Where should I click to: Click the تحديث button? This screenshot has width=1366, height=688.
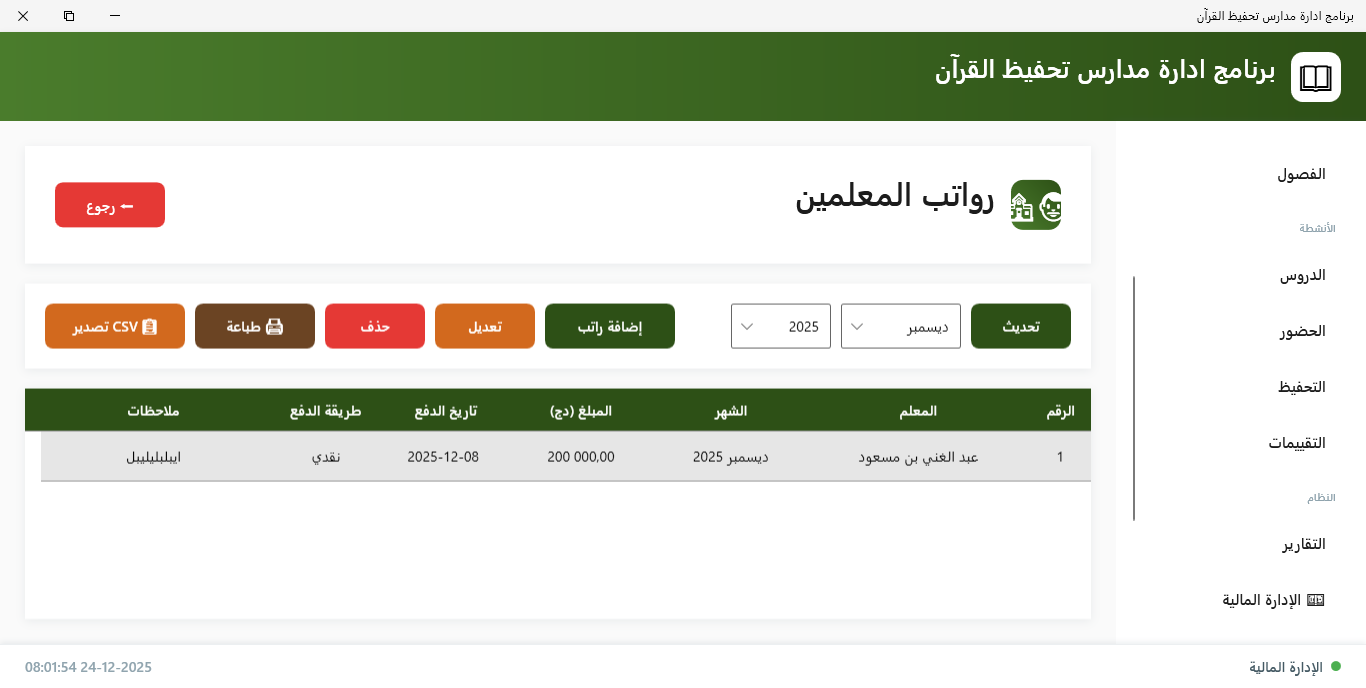(x=1020, y=325)
